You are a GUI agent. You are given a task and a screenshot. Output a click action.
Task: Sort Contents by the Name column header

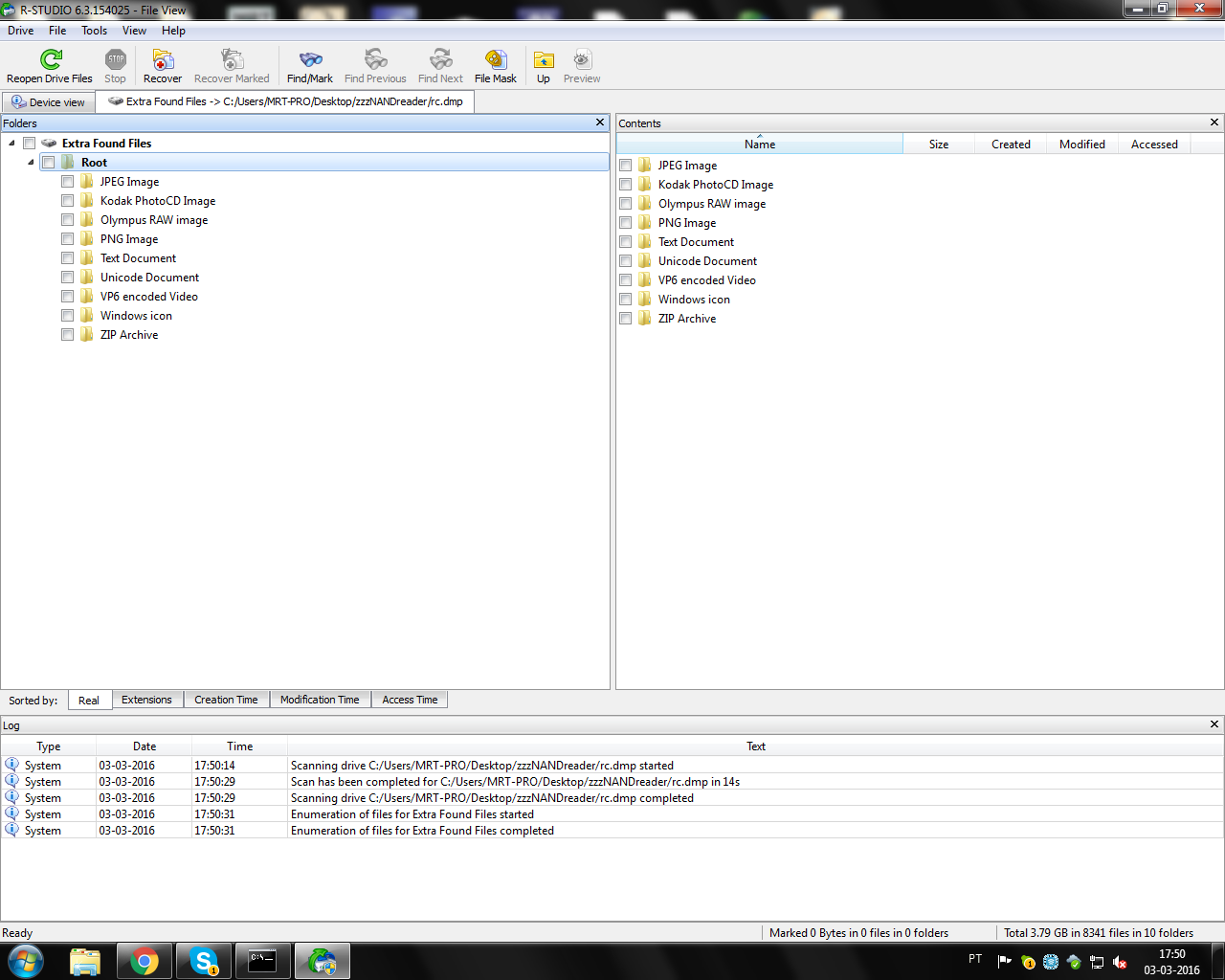tap(760, 144)
